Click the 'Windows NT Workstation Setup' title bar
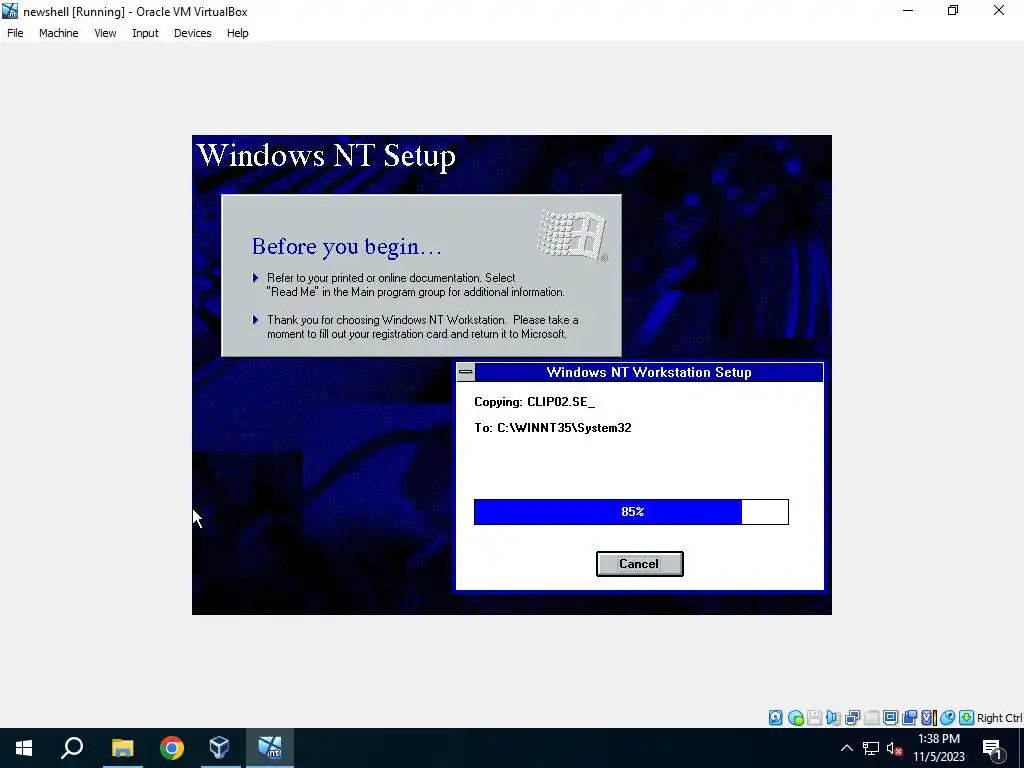 pos(648,372)
